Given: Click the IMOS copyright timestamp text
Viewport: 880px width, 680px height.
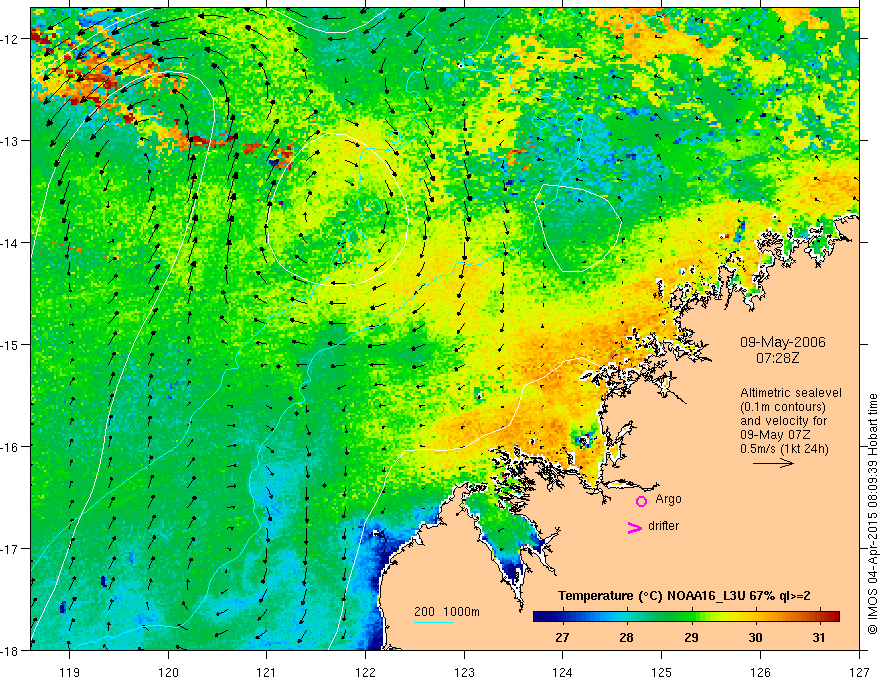Looking at the screenshot, I should click(x=872, y=514).
